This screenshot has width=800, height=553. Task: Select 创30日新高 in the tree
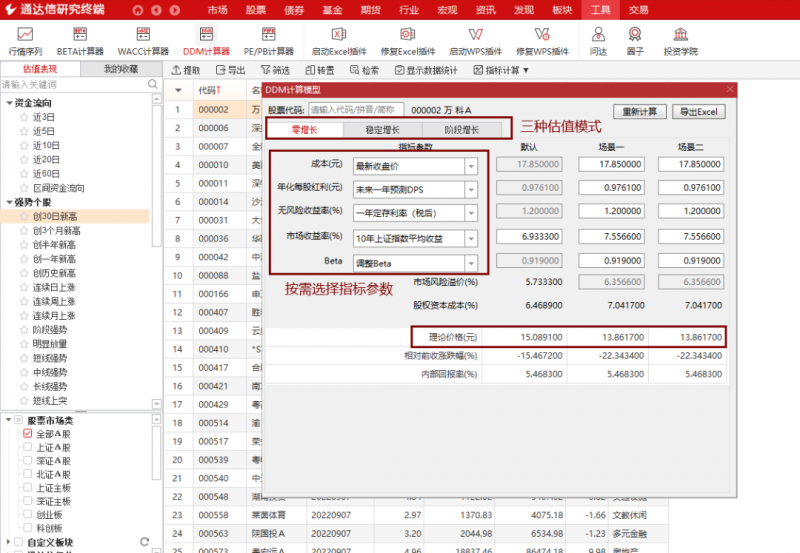[55, 216]
